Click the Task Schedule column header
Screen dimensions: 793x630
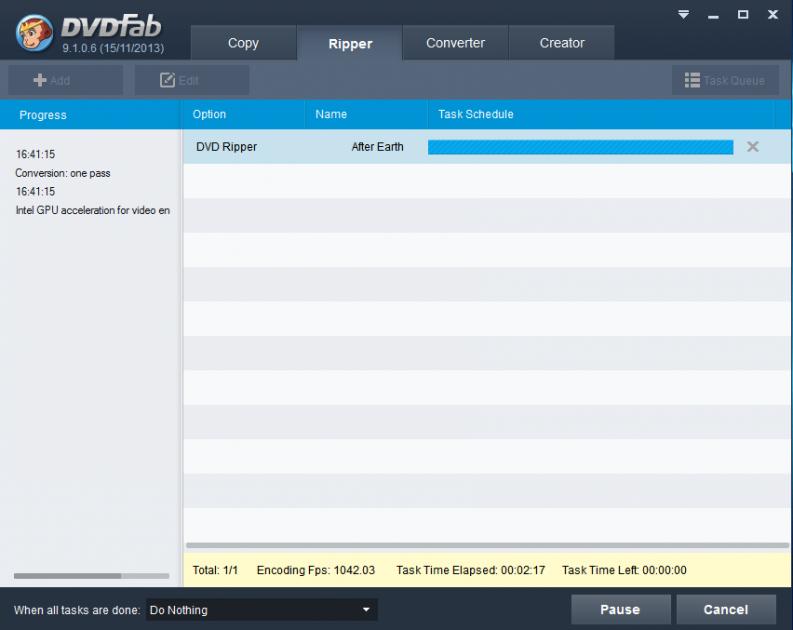[476, 114]
